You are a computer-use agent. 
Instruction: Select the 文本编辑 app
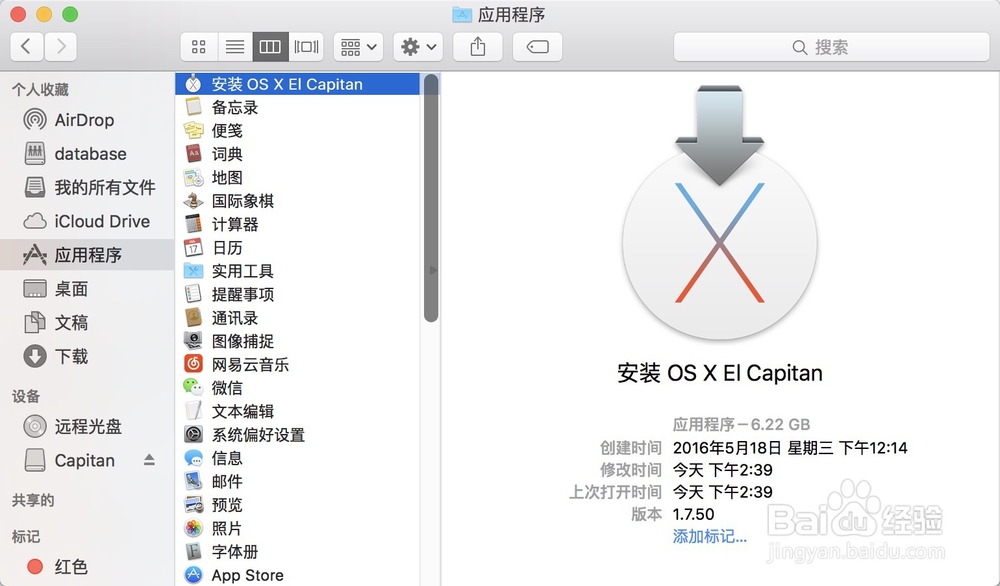click(x=297, y=411)
